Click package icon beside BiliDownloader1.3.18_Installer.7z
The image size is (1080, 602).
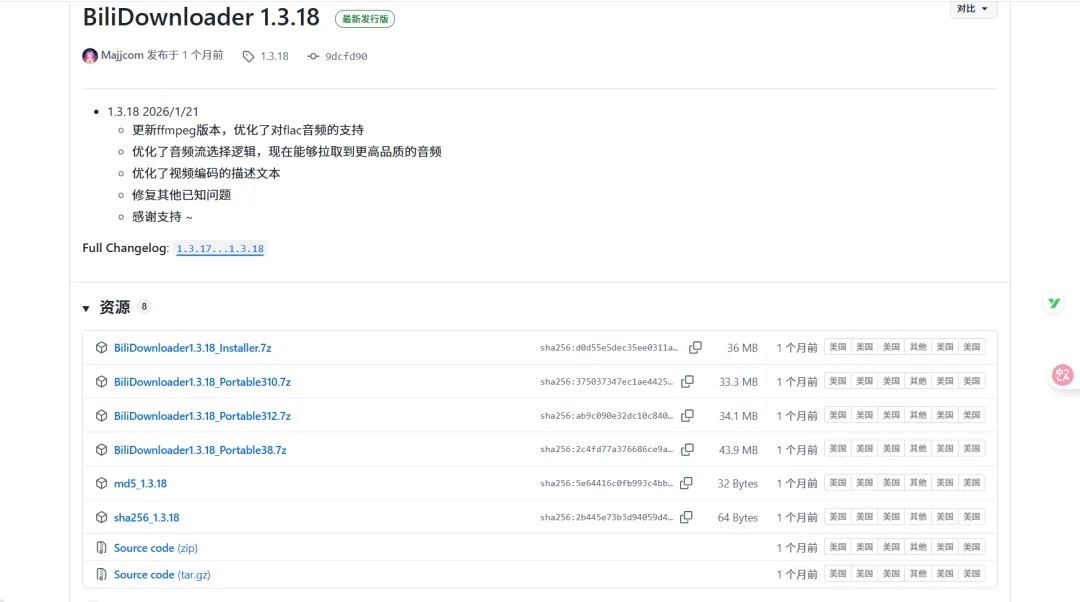tap(101, 348)
